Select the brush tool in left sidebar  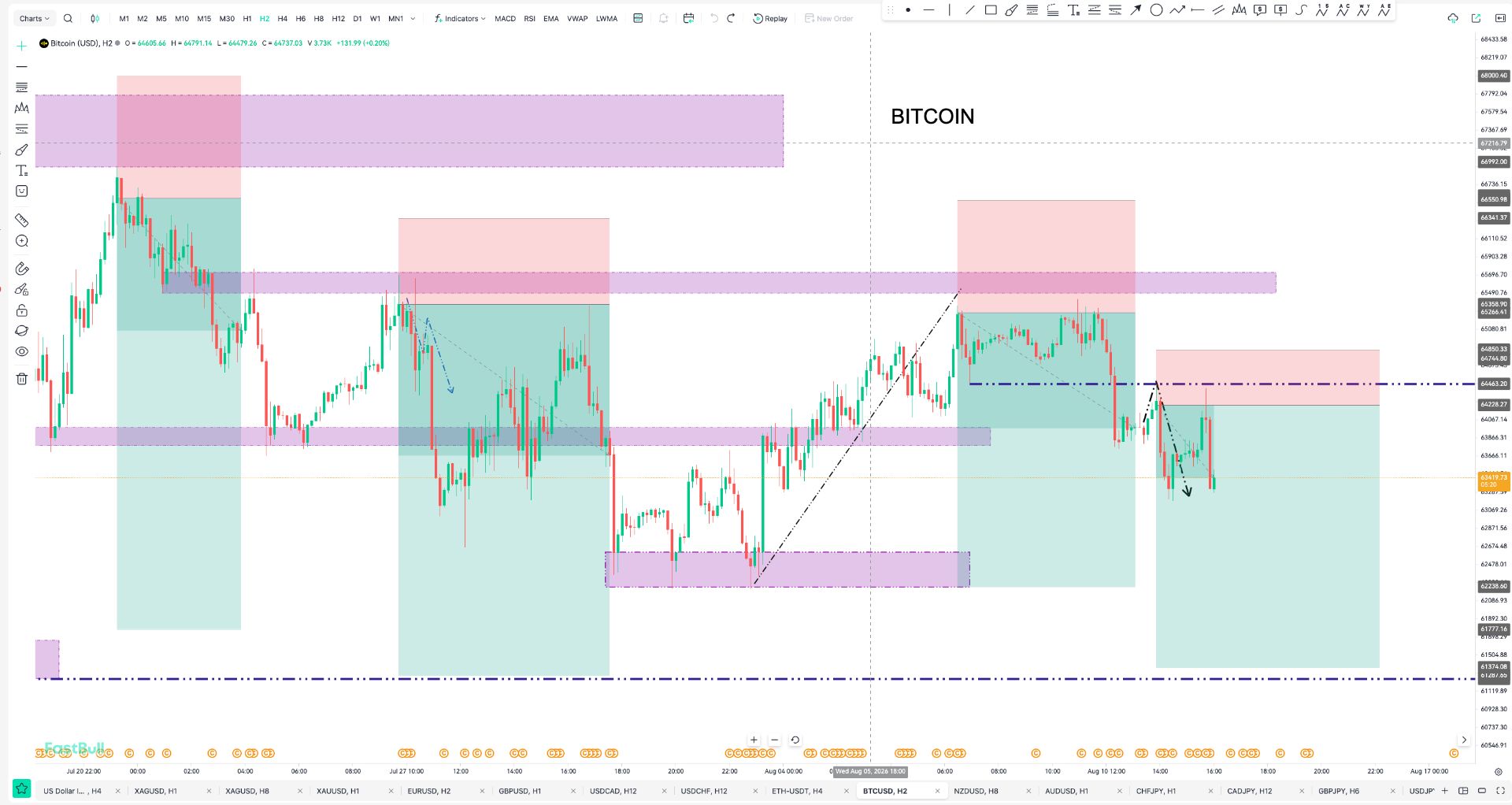click(22, 150)
